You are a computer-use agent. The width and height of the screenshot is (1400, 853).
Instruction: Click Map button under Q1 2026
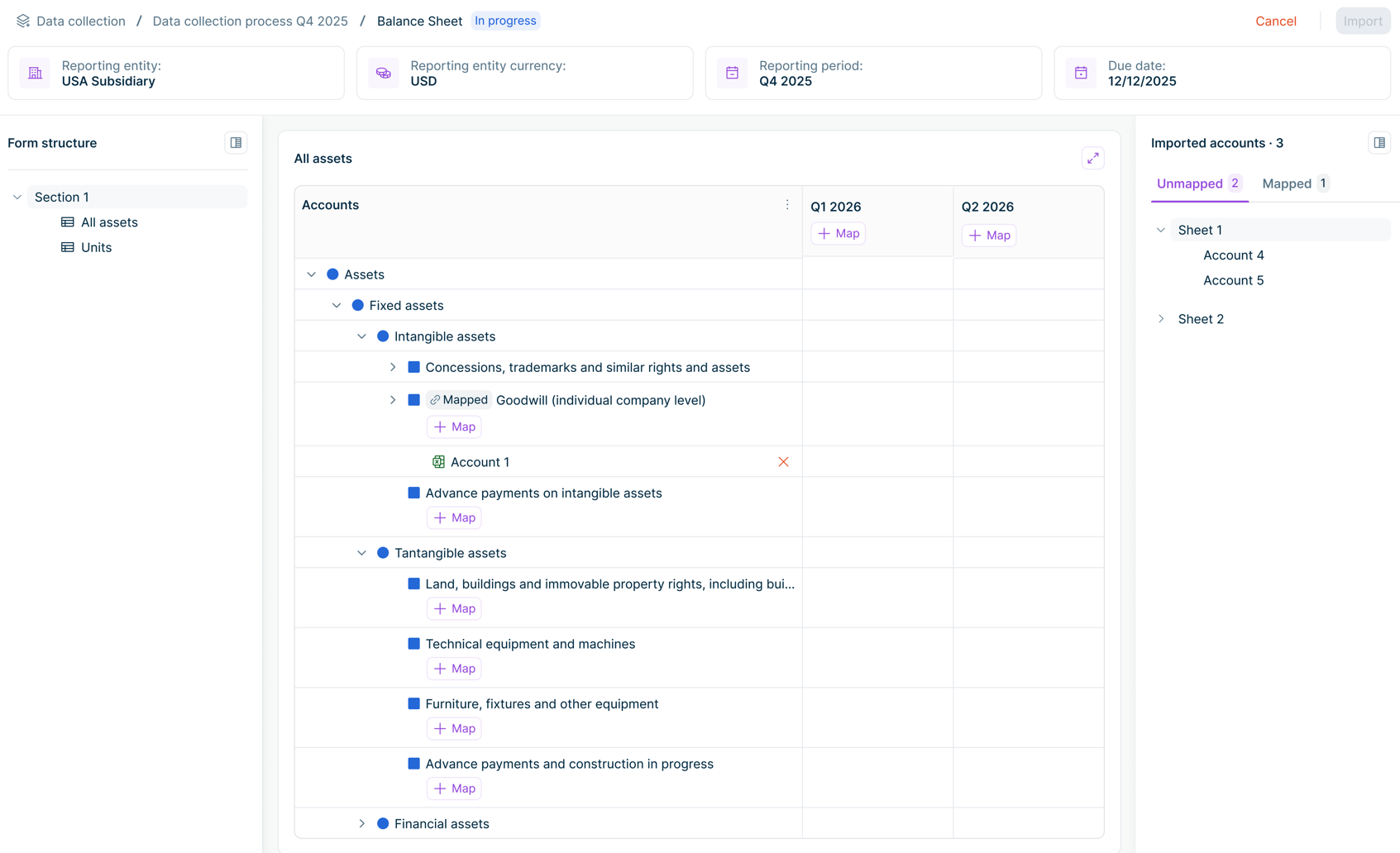point(838,234)
